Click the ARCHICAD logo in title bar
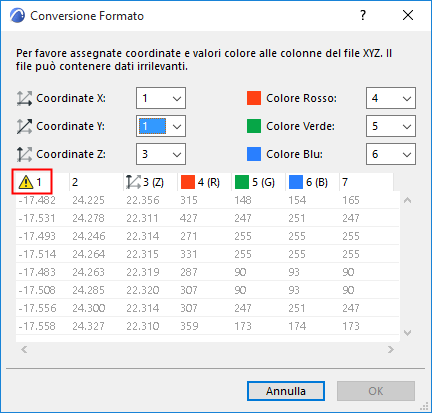Image resolution: width=432 pixels, height=413 pixels. click(x=17, y=16)
